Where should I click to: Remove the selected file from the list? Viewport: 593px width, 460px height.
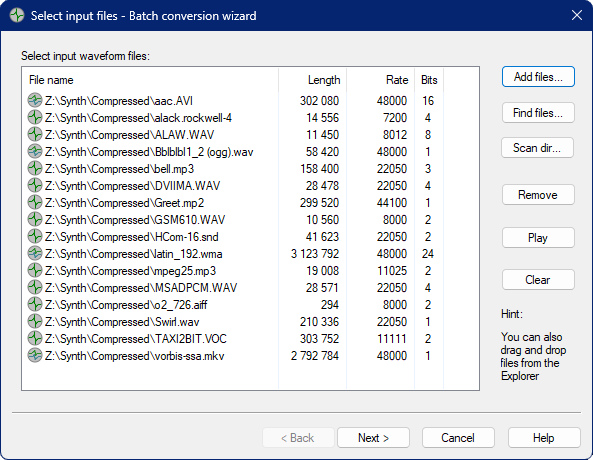pos(538,195)
